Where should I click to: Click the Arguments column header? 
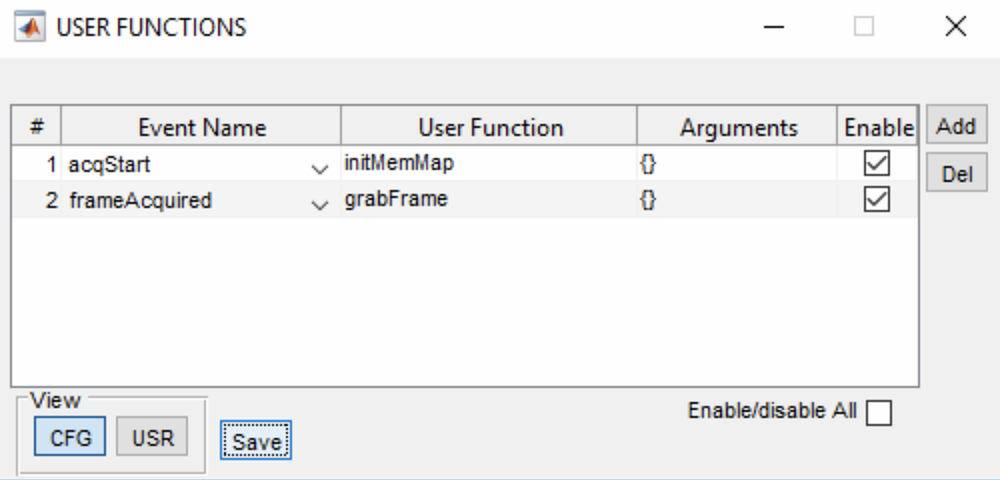(x=738, y=126)
